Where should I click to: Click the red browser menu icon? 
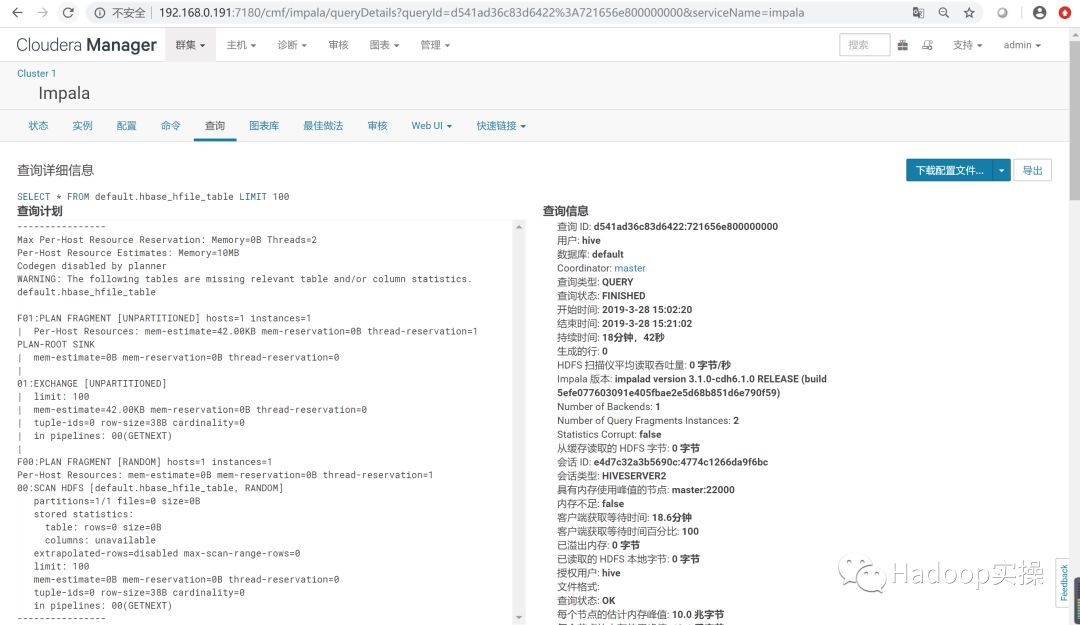pyautogui.click(x=1065, y=12)
